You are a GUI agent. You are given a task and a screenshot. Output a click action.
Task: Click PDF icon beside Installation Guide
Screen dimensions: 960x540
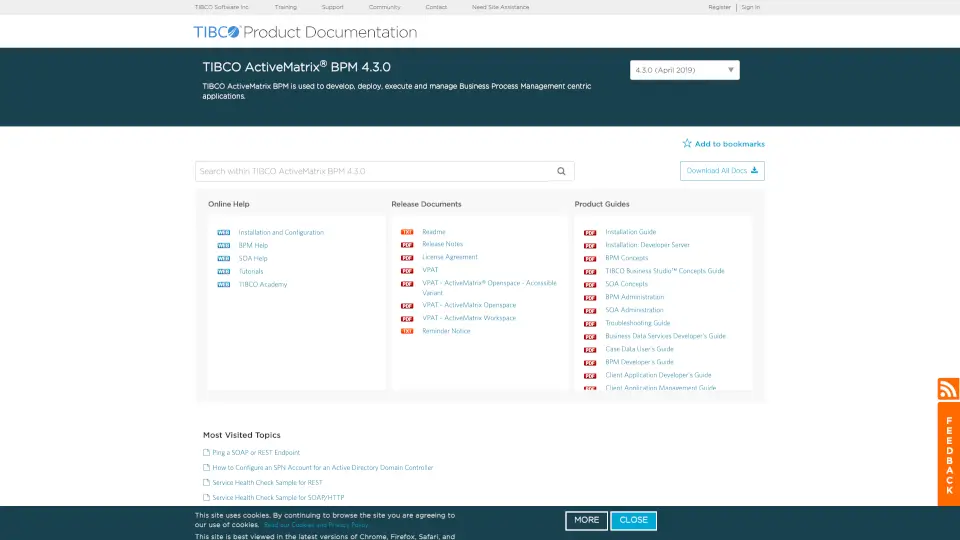pos(590,233)
